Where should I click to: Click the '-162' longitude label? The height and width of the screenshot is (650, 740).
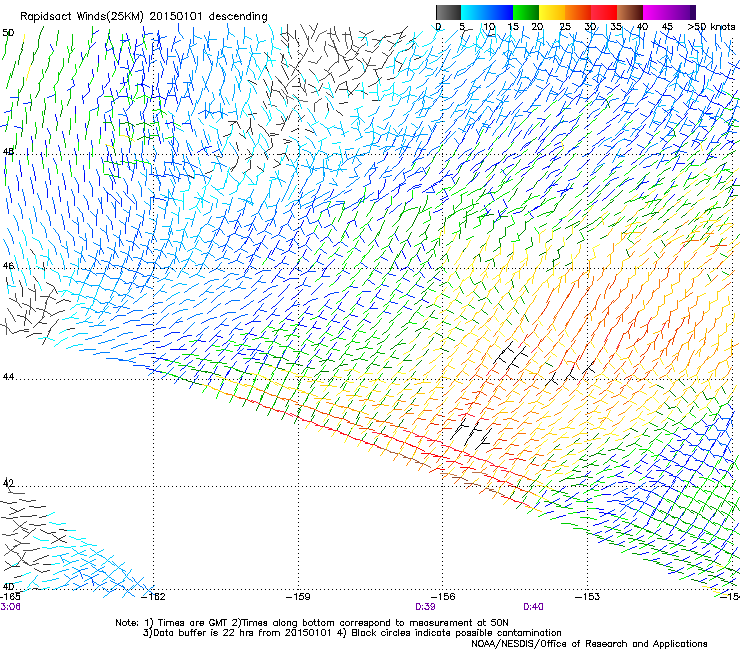tap(154, 597)
